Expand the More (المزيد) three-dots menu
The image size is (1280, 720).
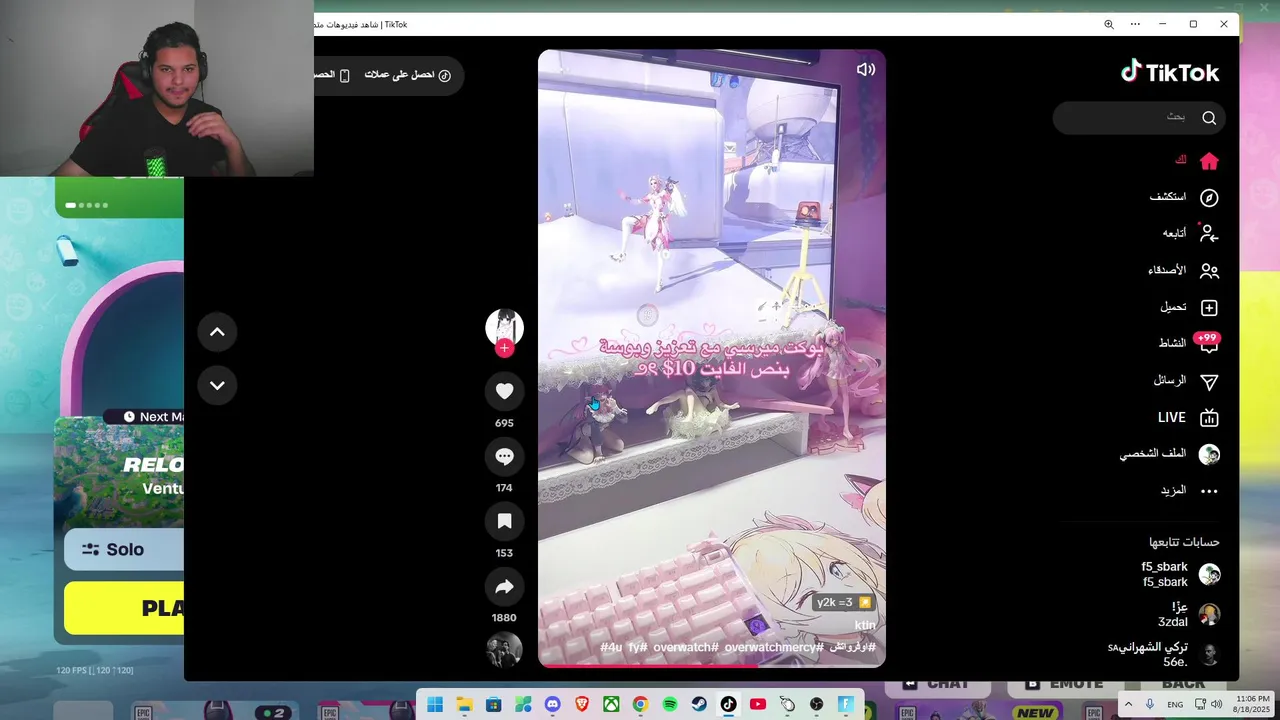pyautogui.click(x=1209, y=491)
